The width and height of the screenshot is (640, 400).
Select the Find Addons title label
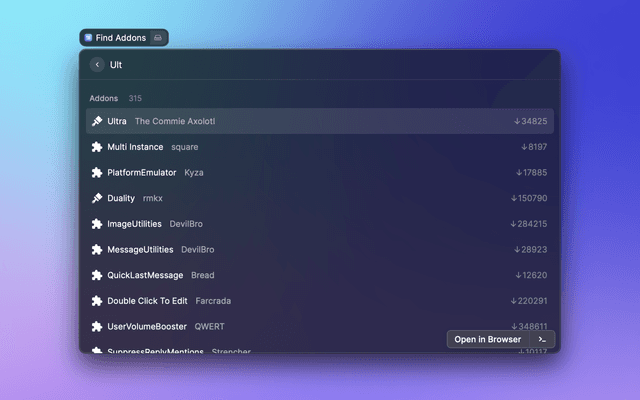[x=121, y=38]
